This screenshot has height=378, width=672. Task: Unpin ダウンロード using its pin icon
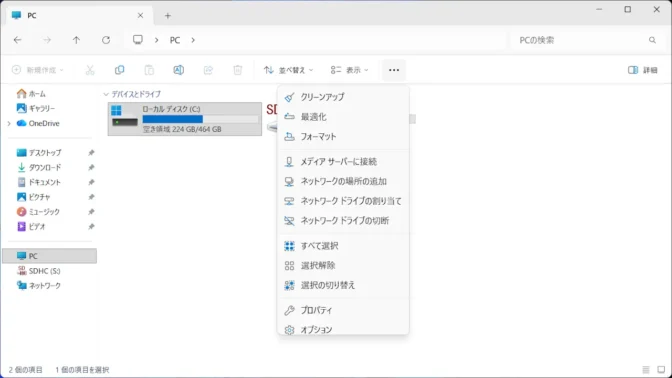click(x=91, y=168)
